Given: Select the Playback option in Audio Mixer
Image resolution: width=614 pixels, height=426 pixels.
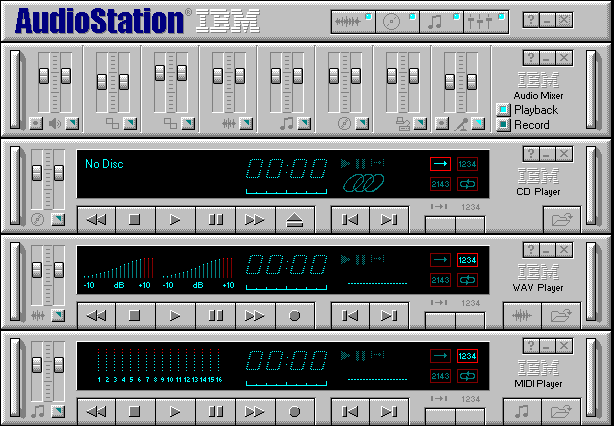Looking at the screenshot, I should coord(503,110).
